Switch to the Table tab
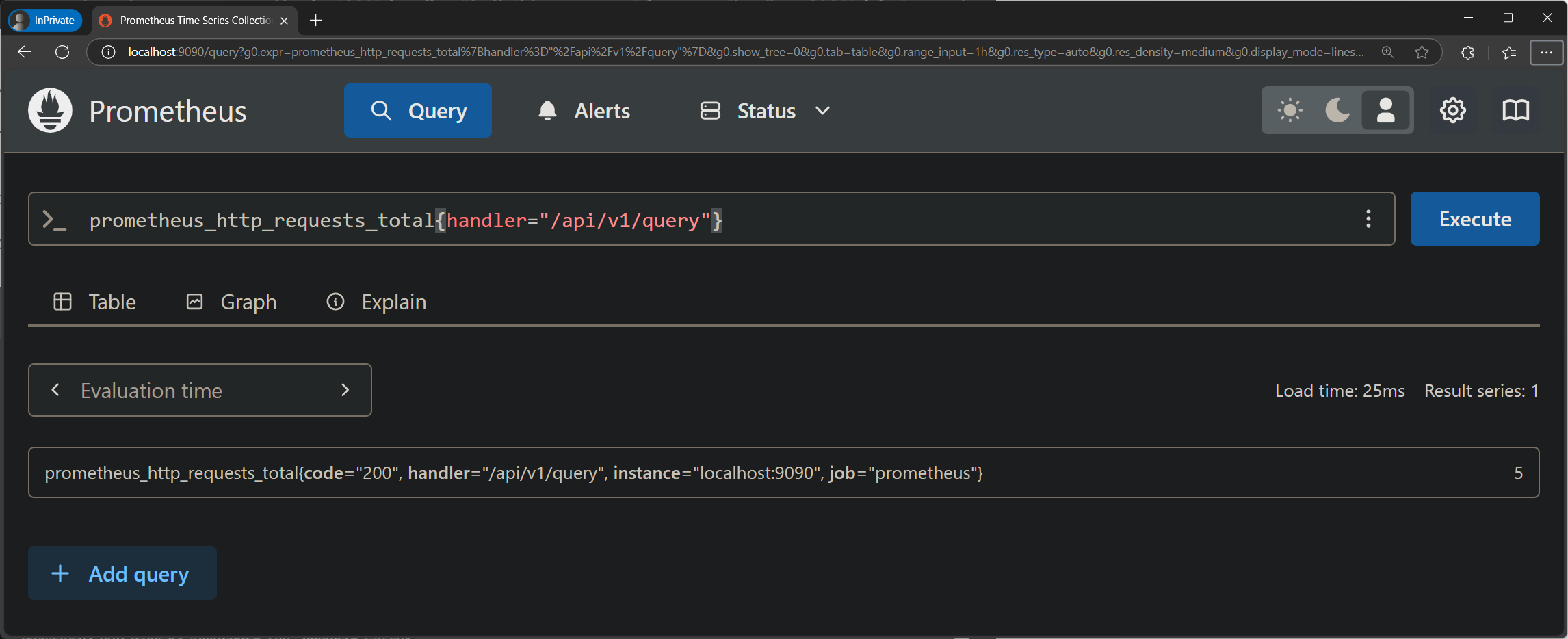This screenshot has width=1568, height=639. click(x=94, y=302)
